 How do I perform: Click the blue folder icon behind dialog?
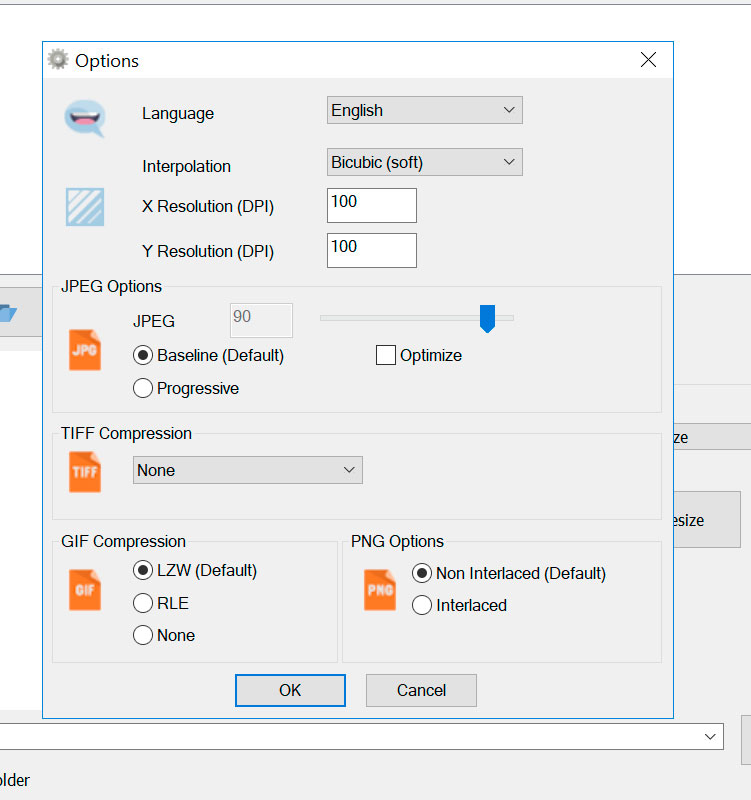(8, 313)
